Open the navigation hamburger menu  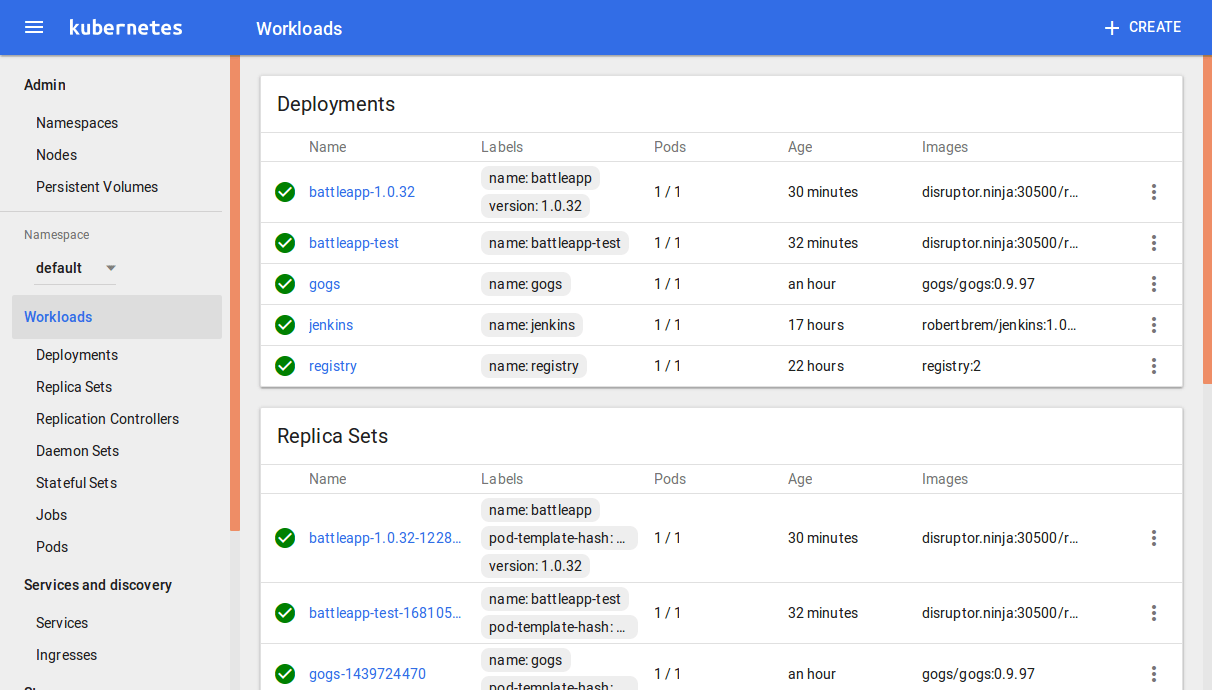coord(34,27)
